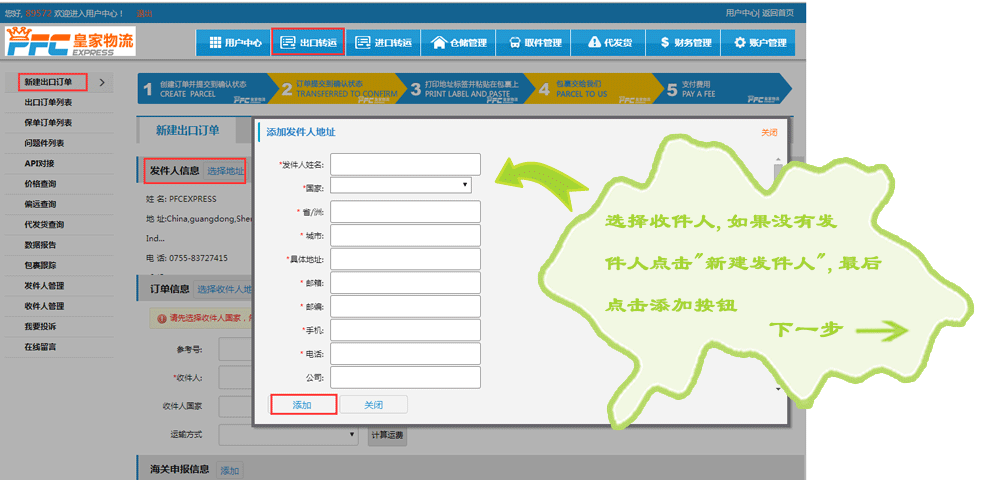Open the 进口转运 menu

383,42
